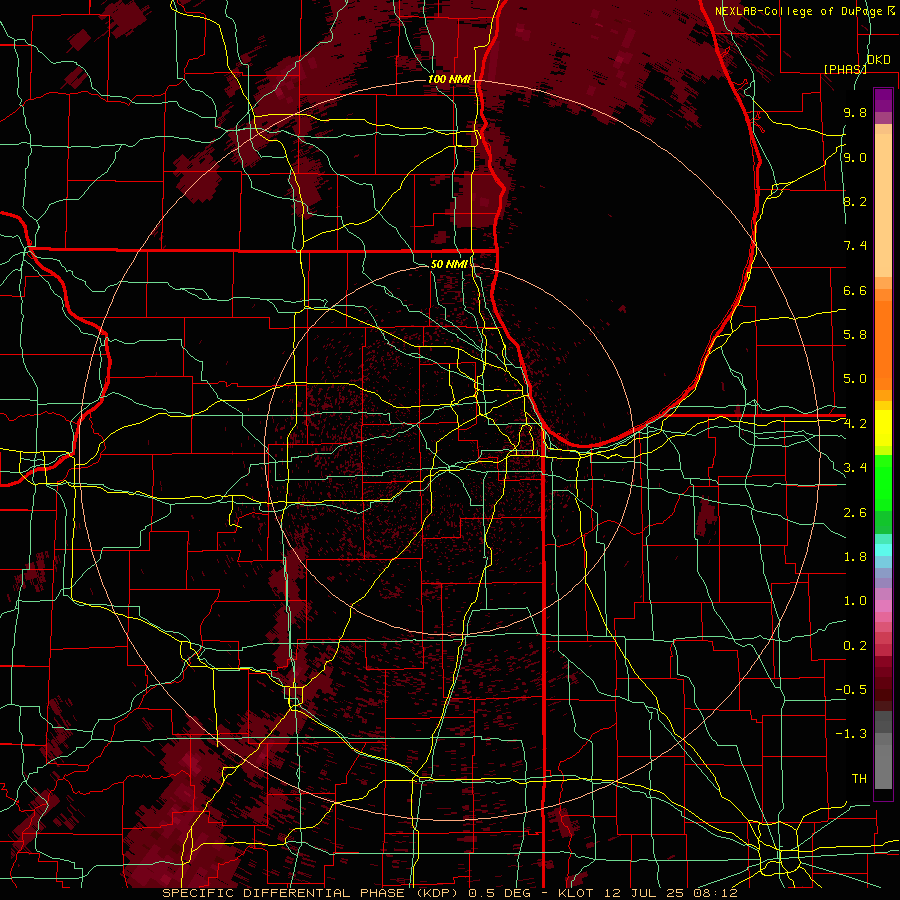The image size is (900, 900).
Task: Pick the bright green band in color bar
Action: pyautogui.click(x=883, y=482)
